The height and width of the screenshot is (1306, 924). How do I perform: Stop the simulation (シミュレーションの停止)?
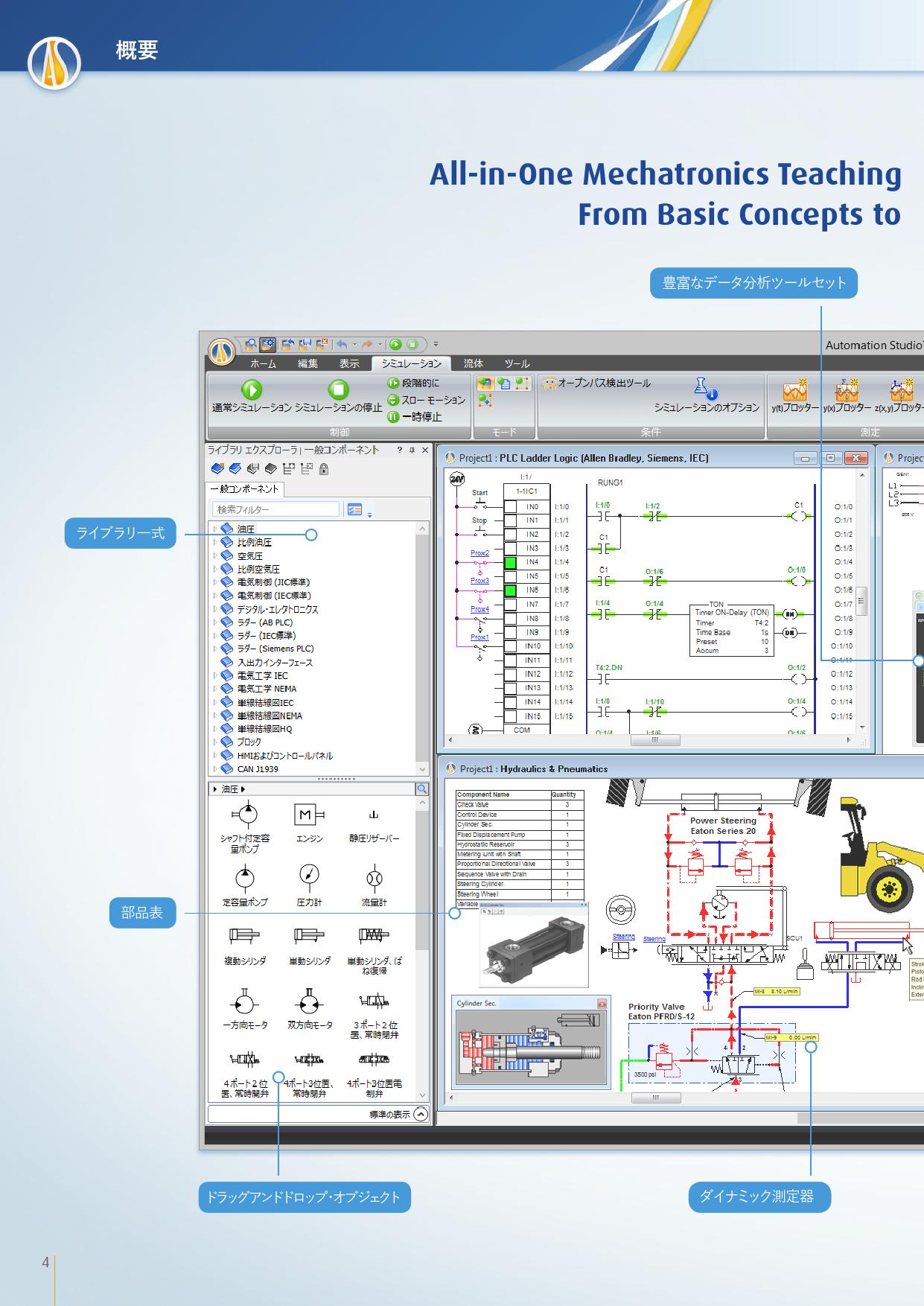[x=339, y=390]
